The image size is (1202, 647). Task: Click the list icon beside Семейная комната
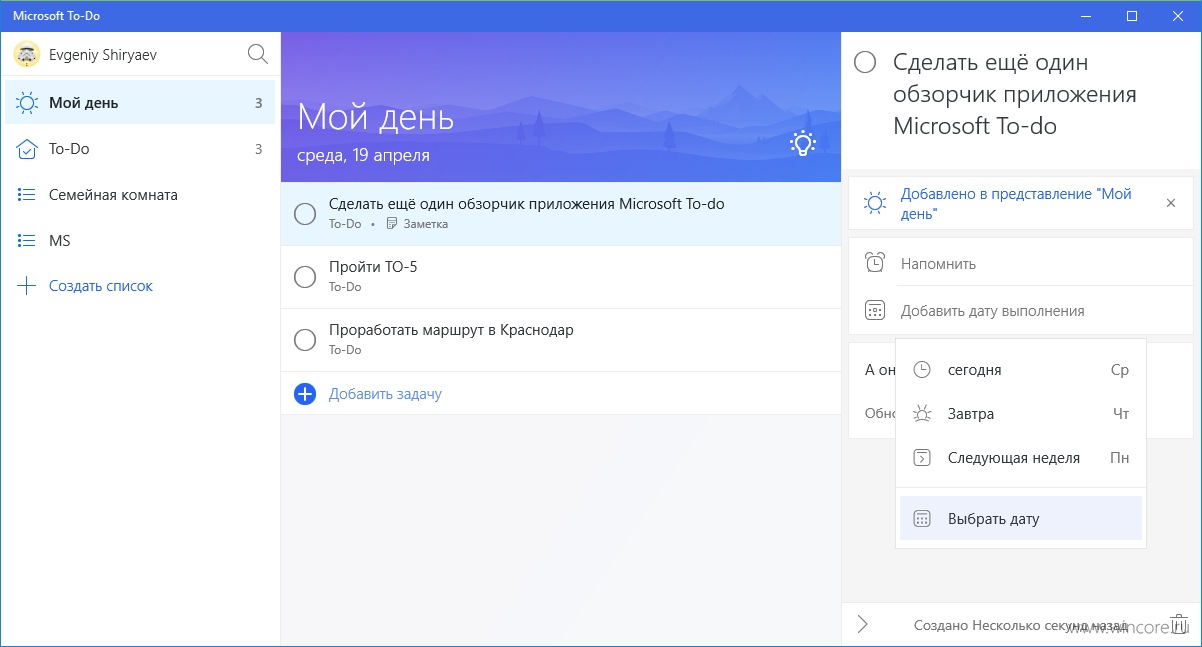click(27, 195)
